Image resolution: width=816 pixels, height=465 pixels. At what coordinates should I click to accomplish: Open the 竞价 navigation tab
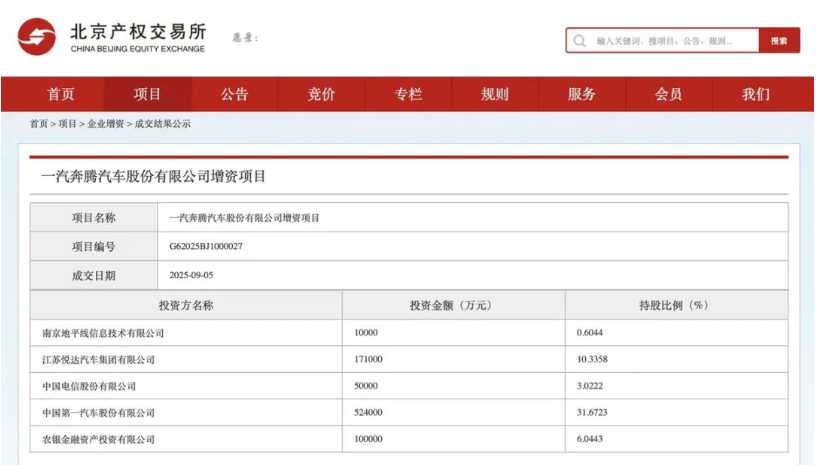321,94
